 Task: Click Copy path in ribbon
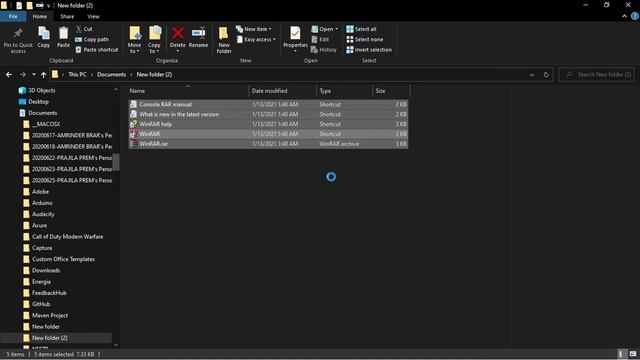[x=92, y=39]
